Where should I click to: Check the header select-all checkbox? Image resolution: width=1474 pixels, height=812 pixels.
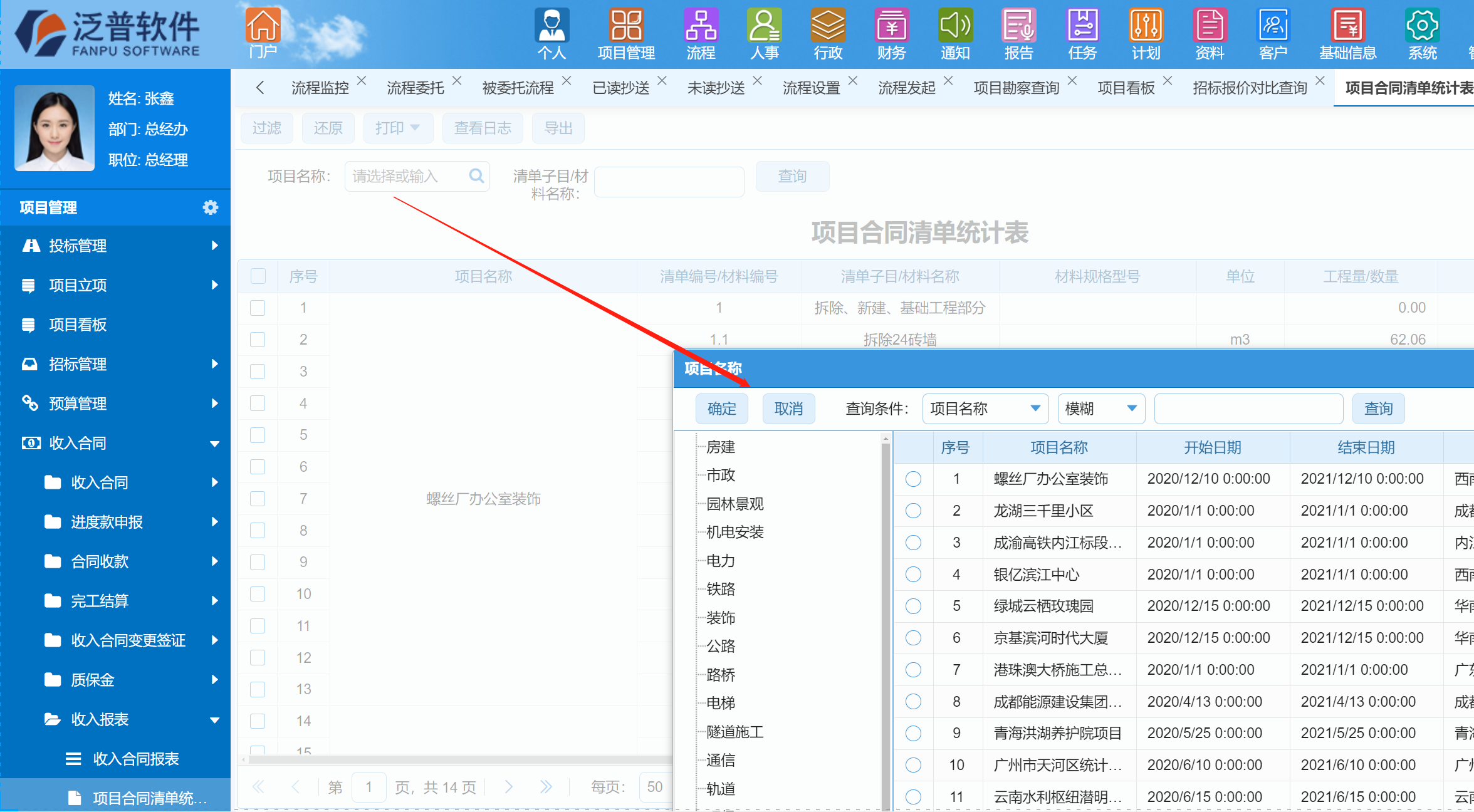pyautogui.click(x=258, y=276)
